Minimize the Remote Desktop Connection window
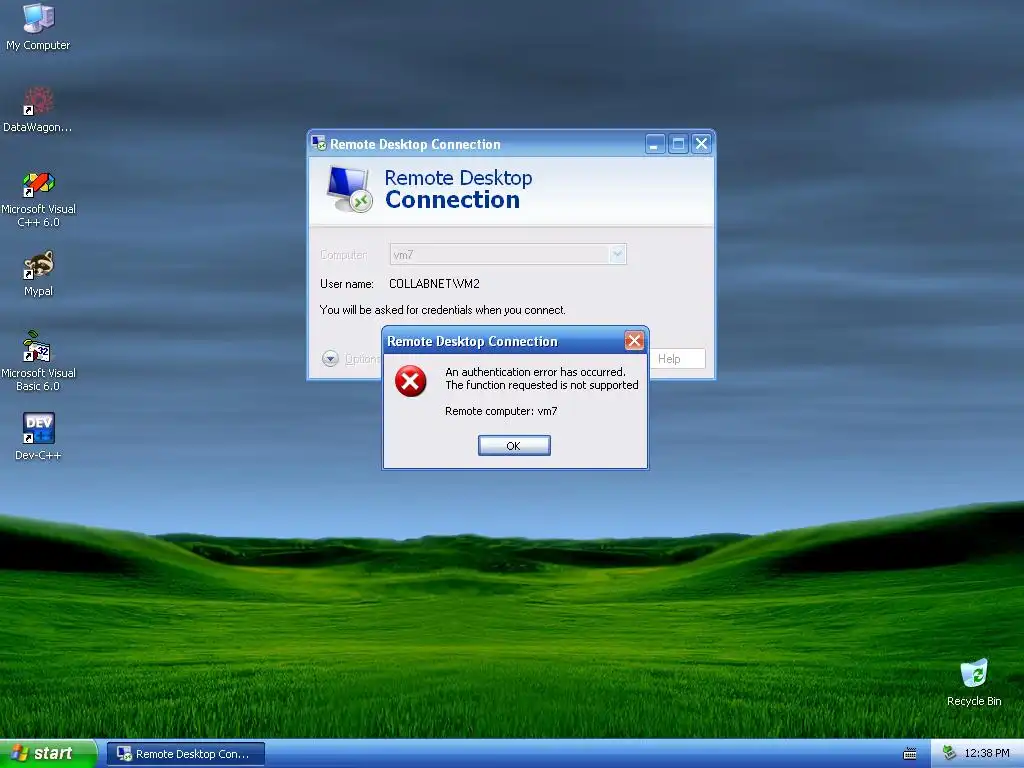1024x768 pixels. [x=655, y=144]
